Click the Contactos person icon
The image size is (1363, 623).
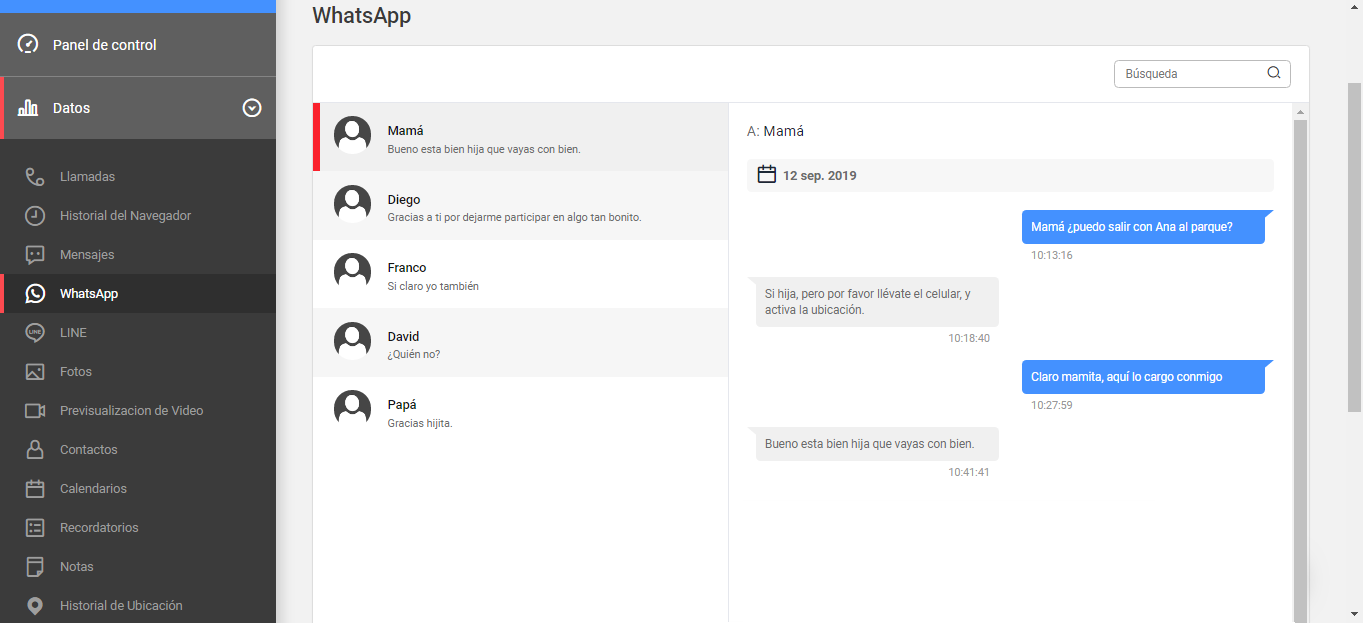(x=35, y=450)
